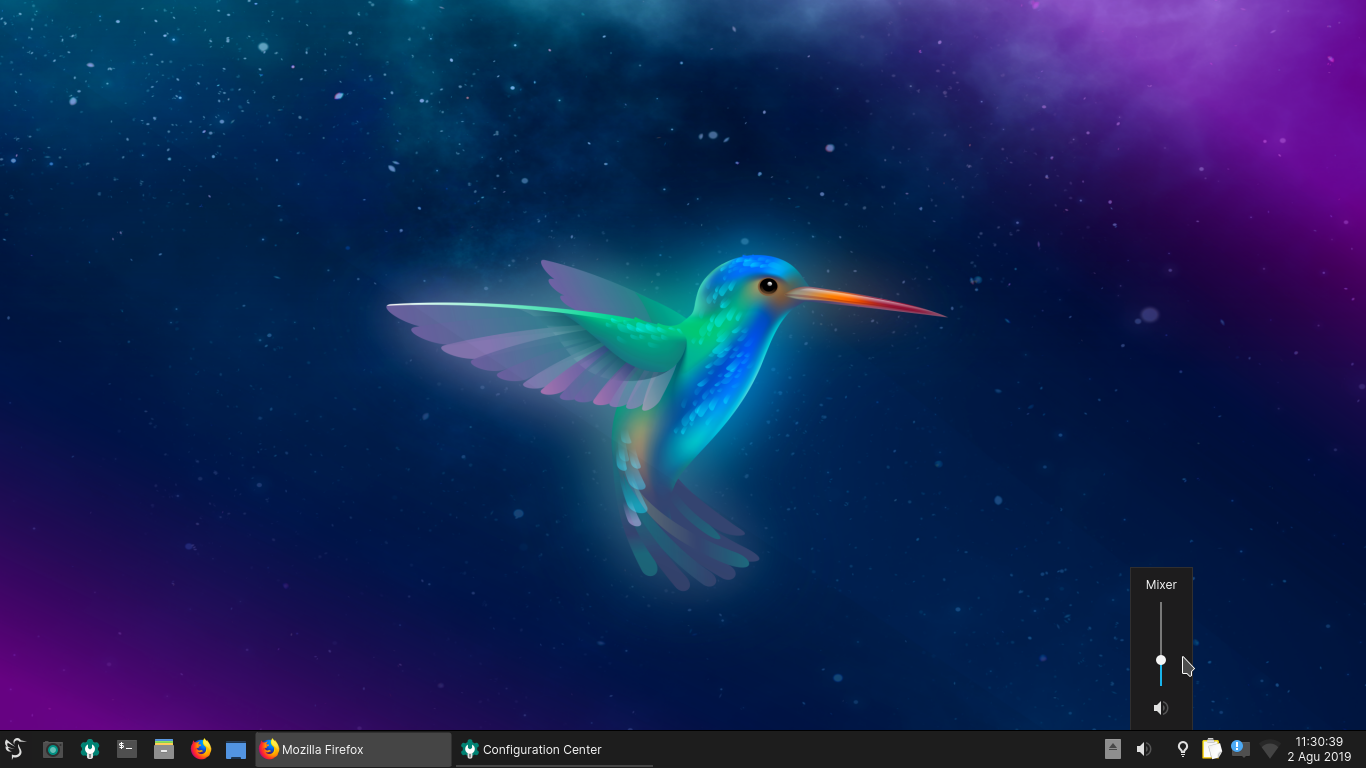1366x768 pixels.
Task: Click the volume slider handle
Action: (x=1161, y=660)
